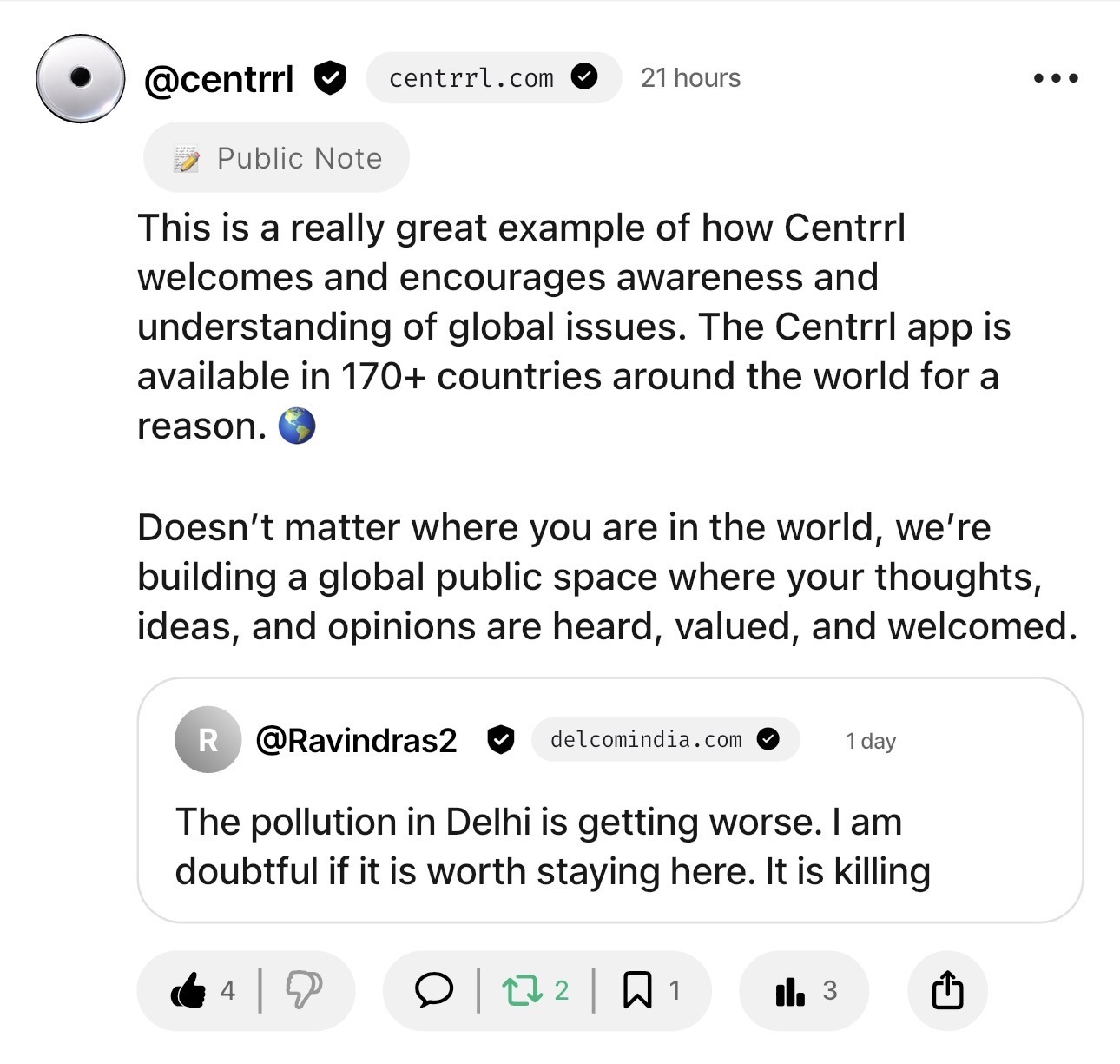Tap the @centrrl username

pos(219,79)
